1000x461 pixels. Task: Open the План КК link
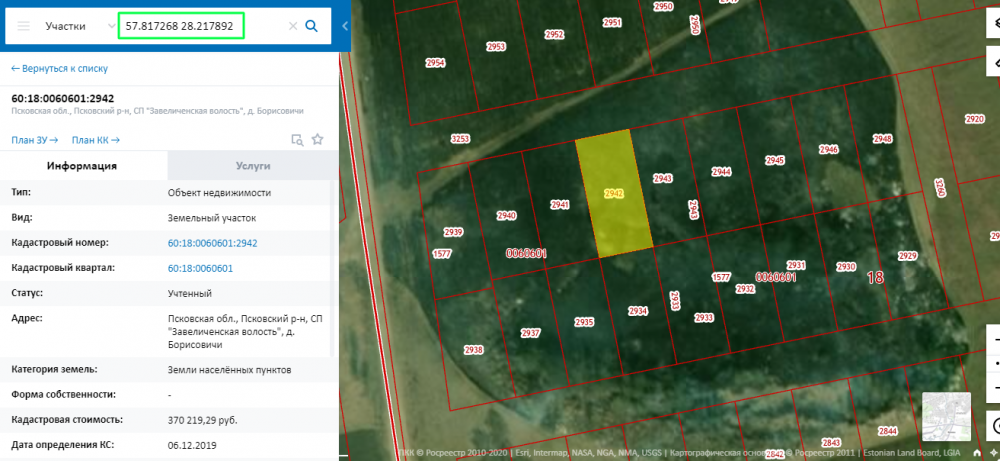pyautogui.click(x=95, y=140)
